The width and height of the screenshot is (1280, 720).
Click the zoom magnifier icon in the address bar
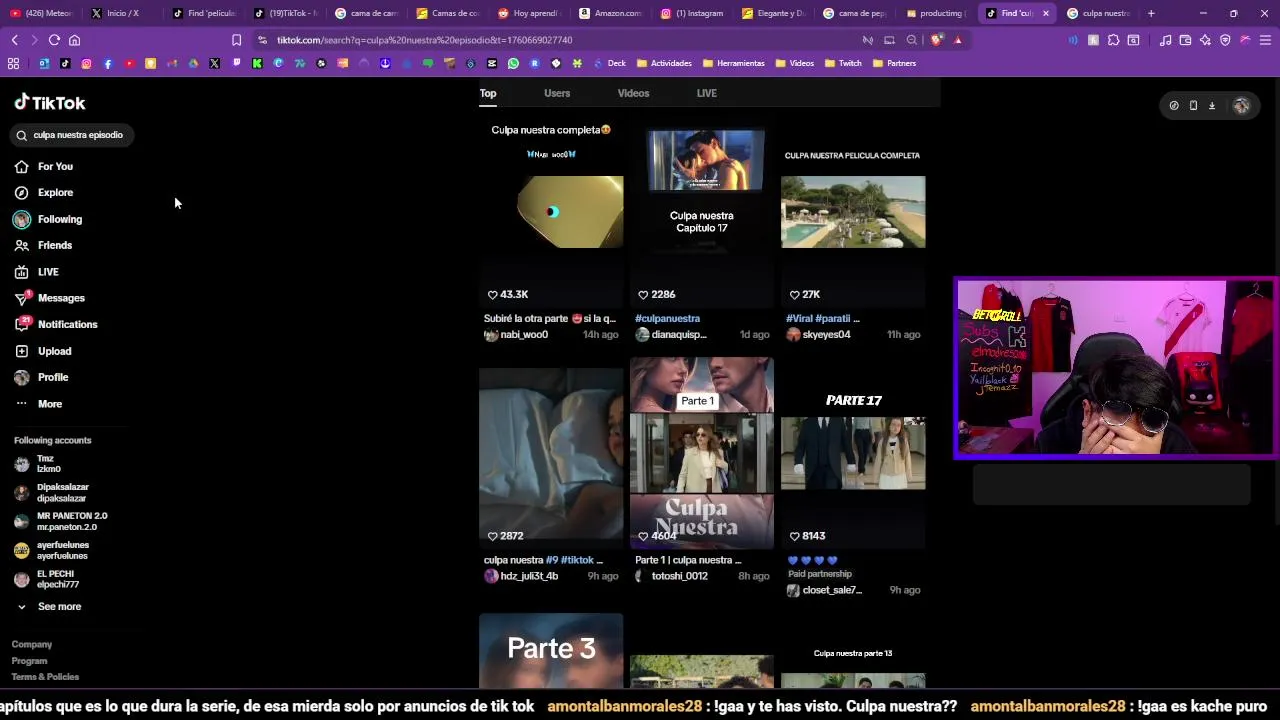[x=912, y=40]
